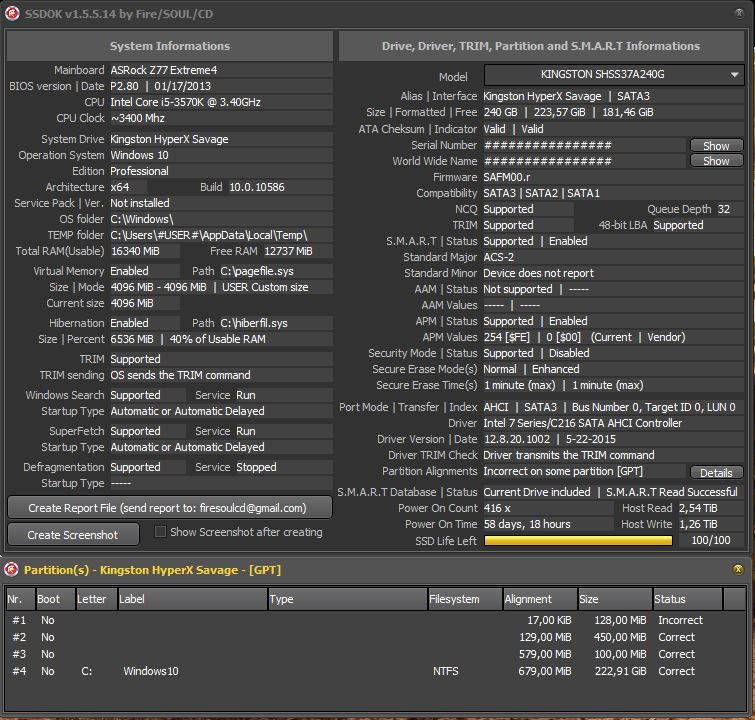Click the Host Read 2,54 TiB value
Image resolution: width=755 pixels, height=720 pixels.
[x=698, y=508]
